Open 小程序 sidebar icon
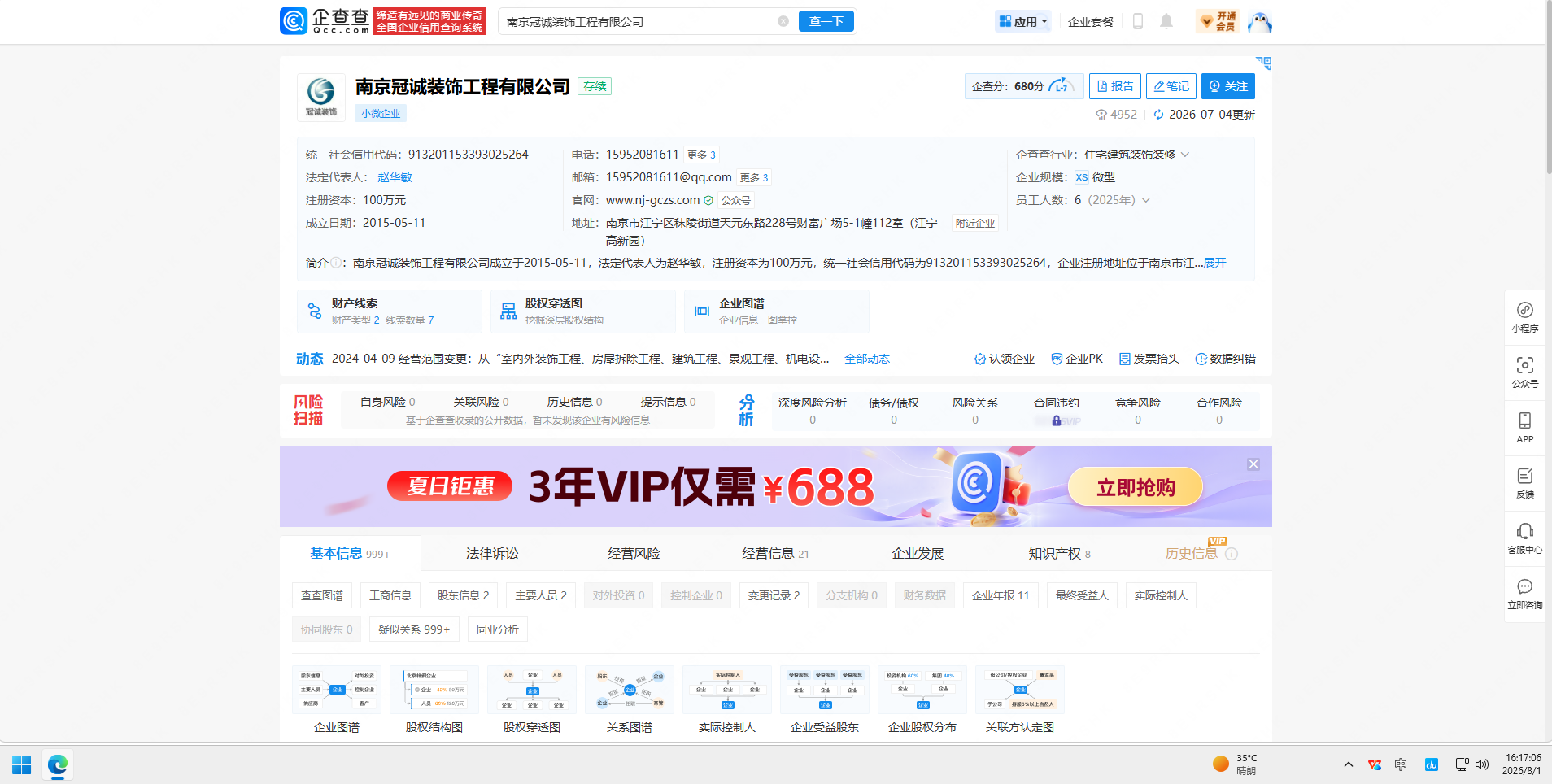This screenshot has width=1552, height=784. (1525, 317)
